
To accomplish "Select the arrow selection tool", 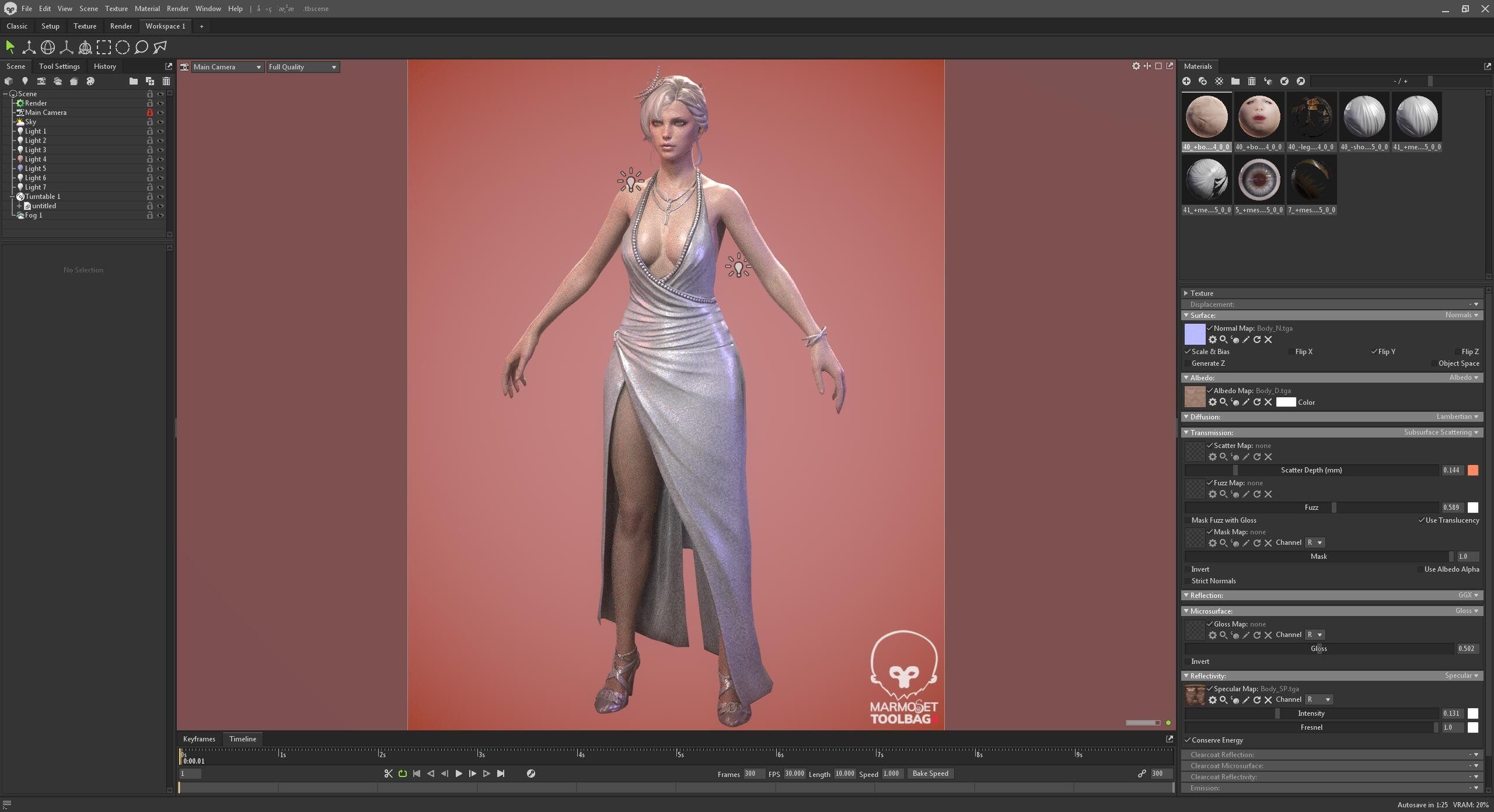I will tap(10, 47).
